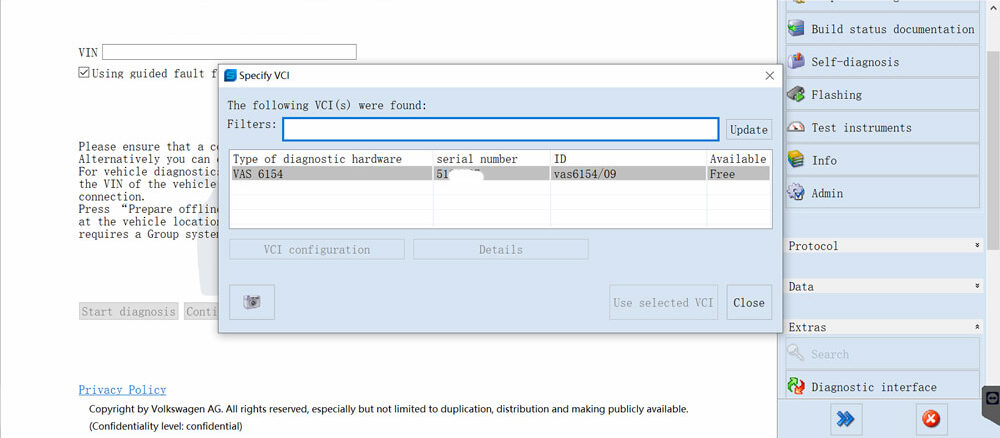
Task: Open Self-diagnosis mode
Action: (x=883, y=62)
